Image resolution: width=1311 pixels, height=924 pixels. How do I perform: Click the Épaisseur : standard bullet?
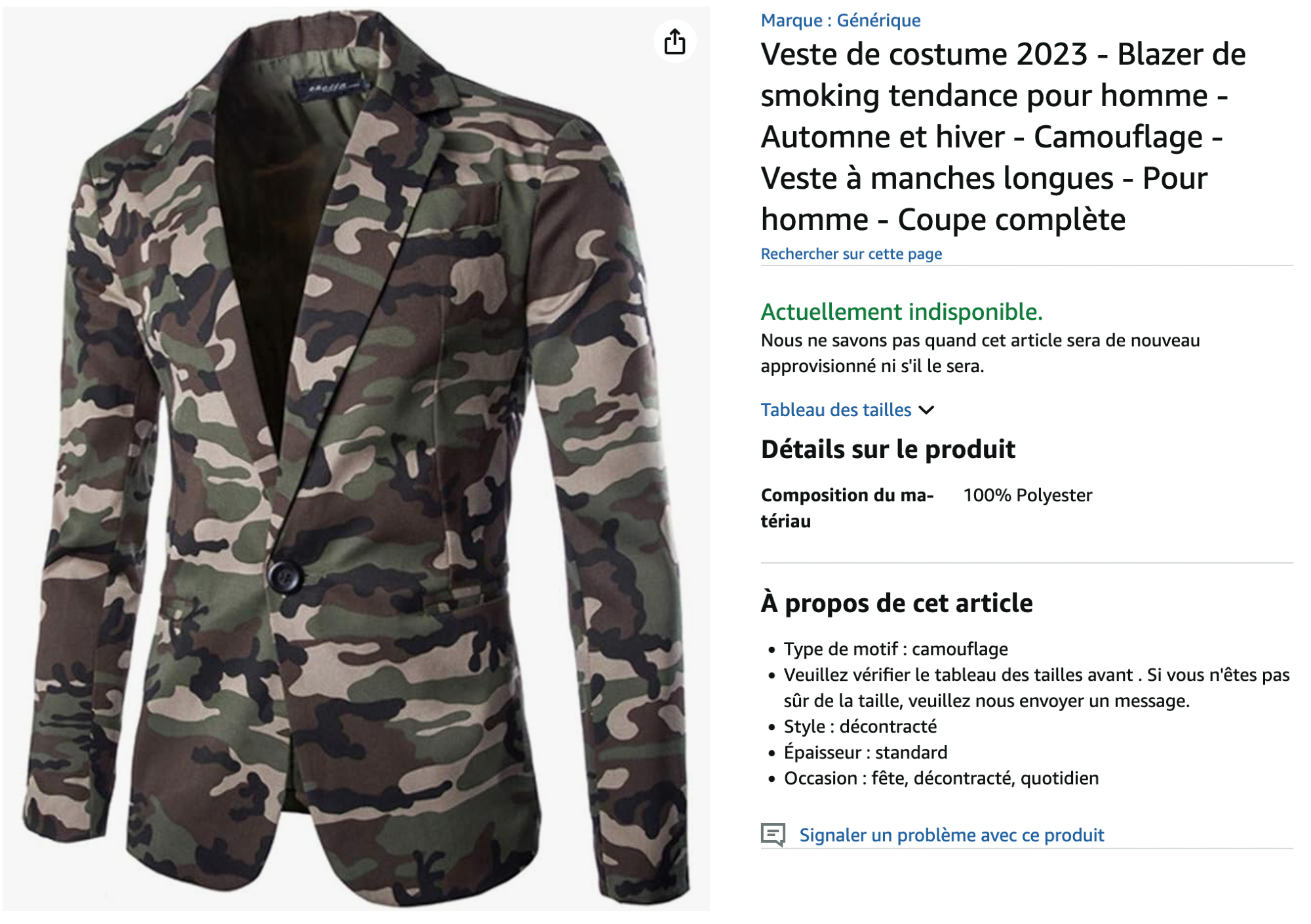click(x=865, y=752)
